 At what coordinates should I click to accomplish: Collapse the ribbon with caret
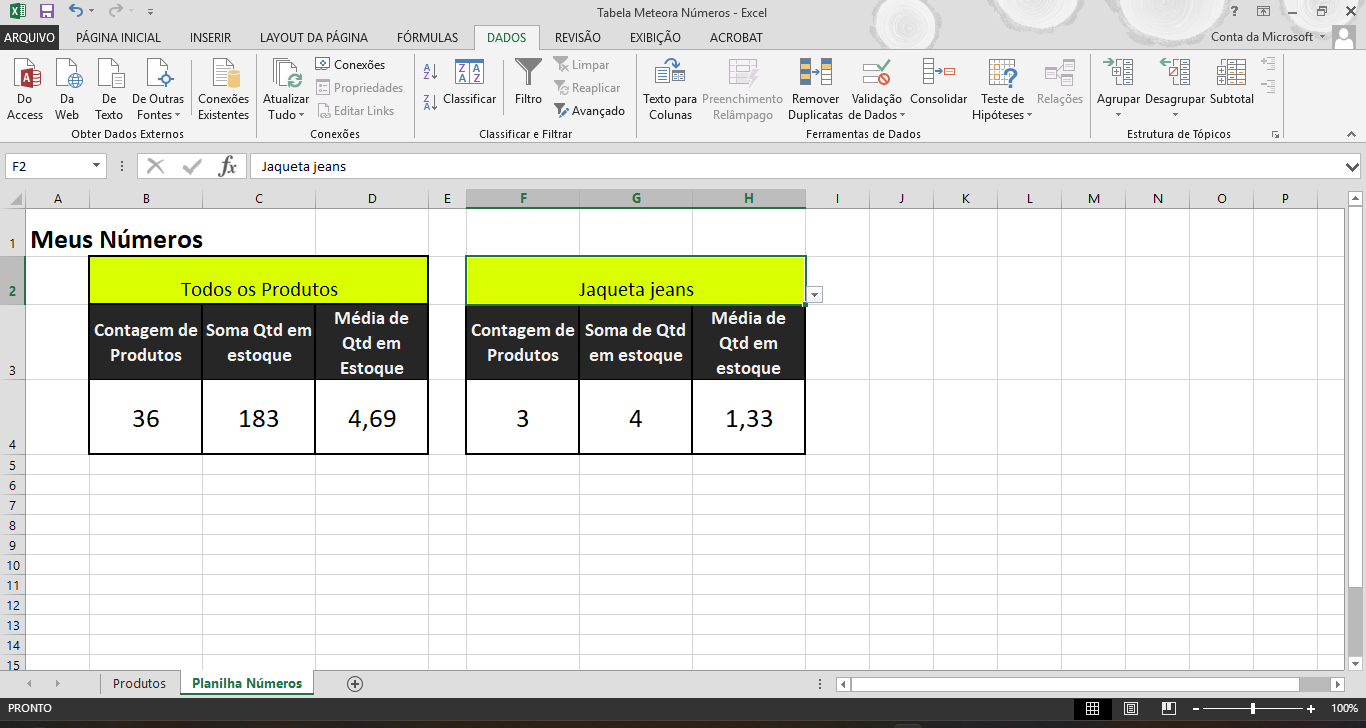pos(1352,133)
